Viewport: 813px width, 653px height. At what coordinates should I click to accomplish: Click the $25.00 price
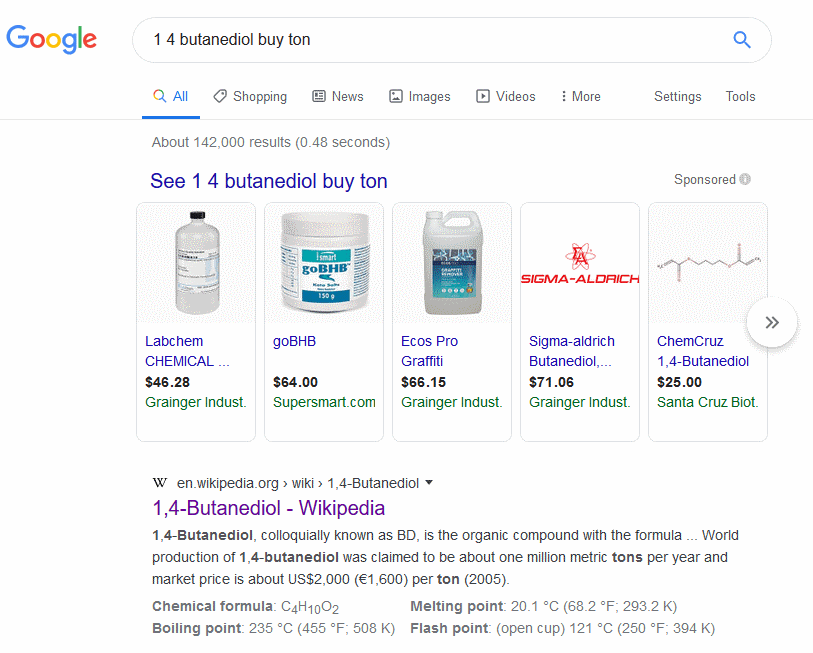[679, 382]
